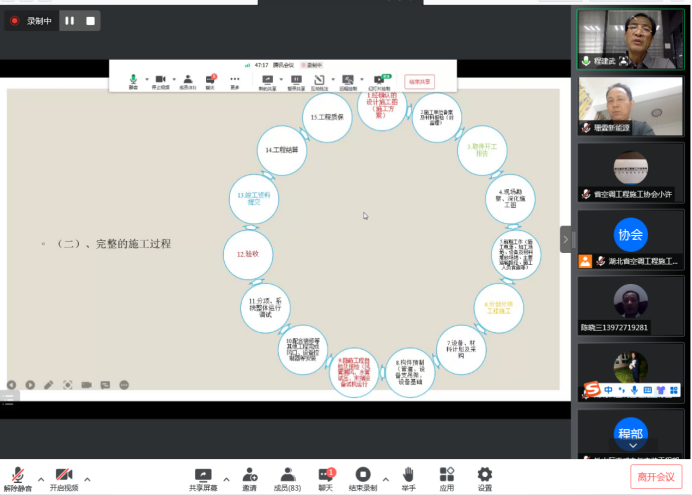
Task: Click 结束录制 to end recording
Action: (363, 479)
